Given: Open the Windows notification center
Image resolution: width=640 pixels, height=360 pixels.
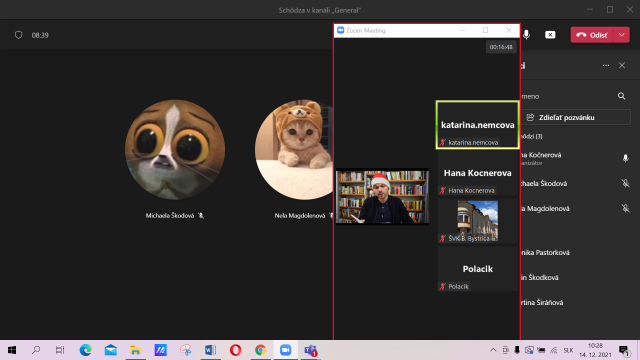Looking at the screenshot, I should click(624, 350).
